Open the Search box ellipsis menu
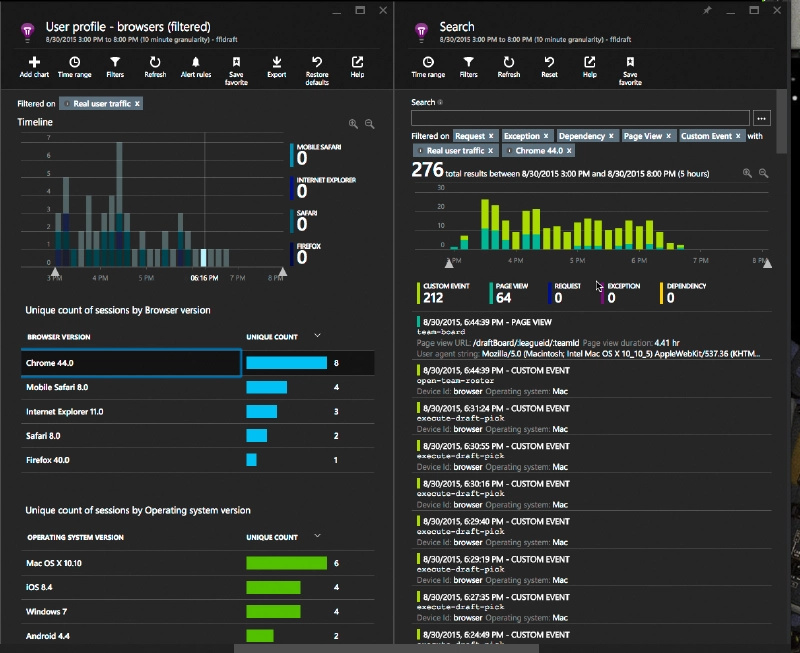Image resolution: width=800 pixels, height=653 pixels. click(761, 118)
